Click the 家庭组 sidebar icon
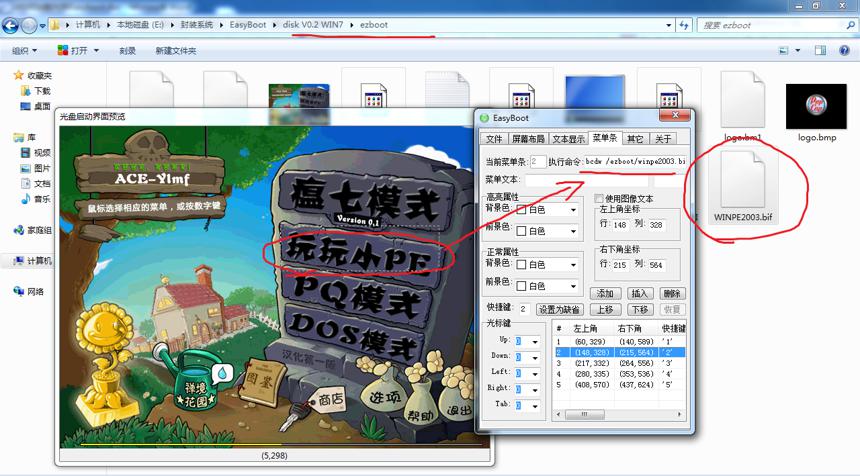860x476 pixels. [19, 230]
